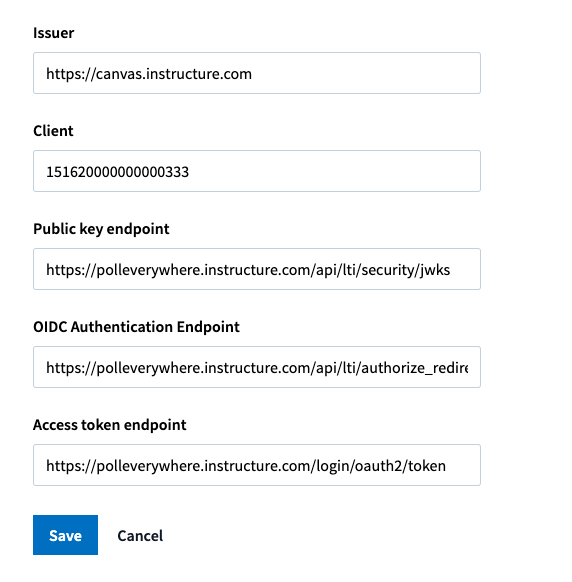
Task: Click the '333' digits of the Client ID
Action: 177,172
